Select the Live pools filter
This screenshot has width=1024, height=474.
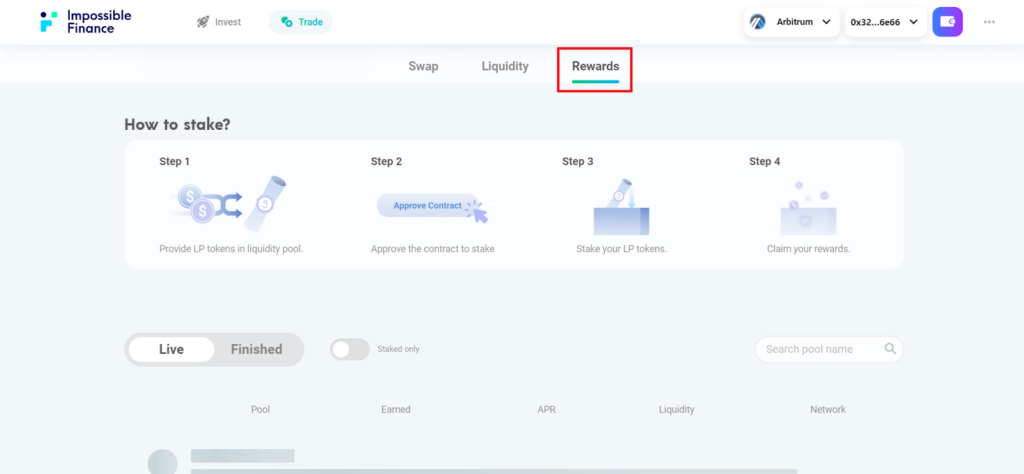(x=171, y=349)
